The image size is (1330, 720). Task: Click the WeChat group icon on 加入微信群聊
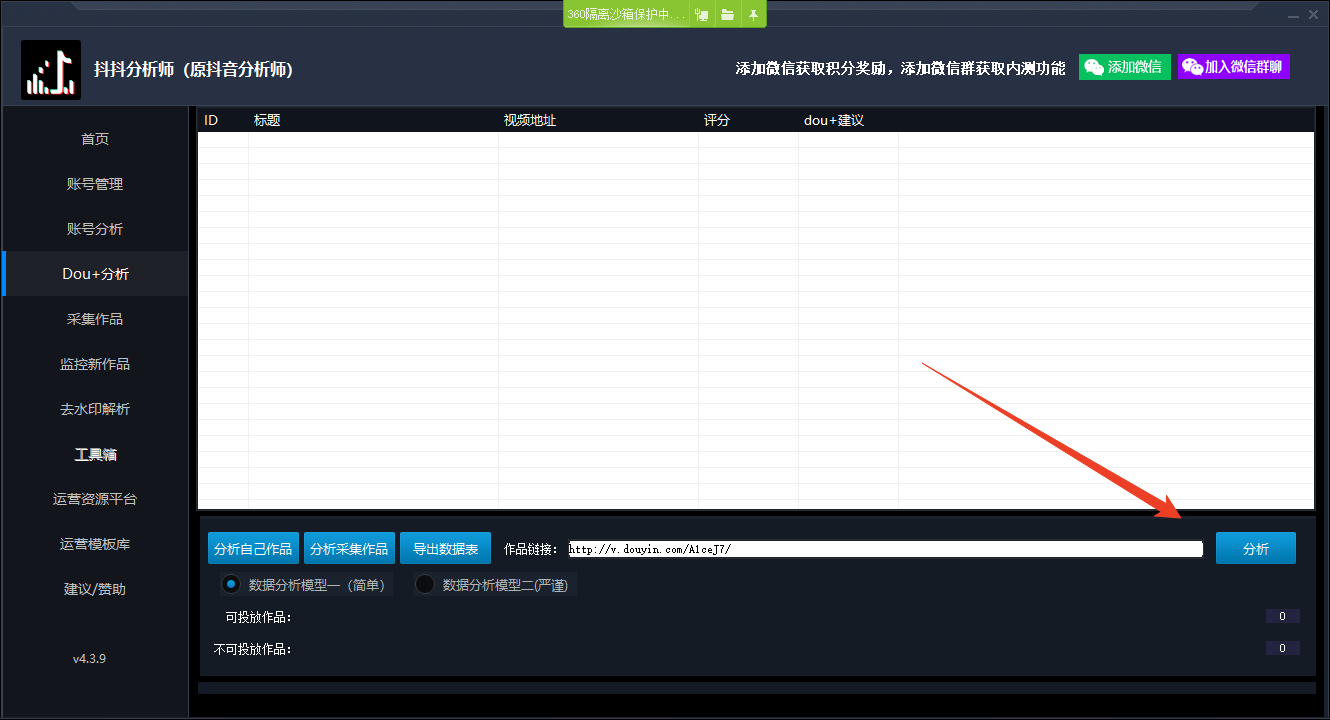[1192, 66]
